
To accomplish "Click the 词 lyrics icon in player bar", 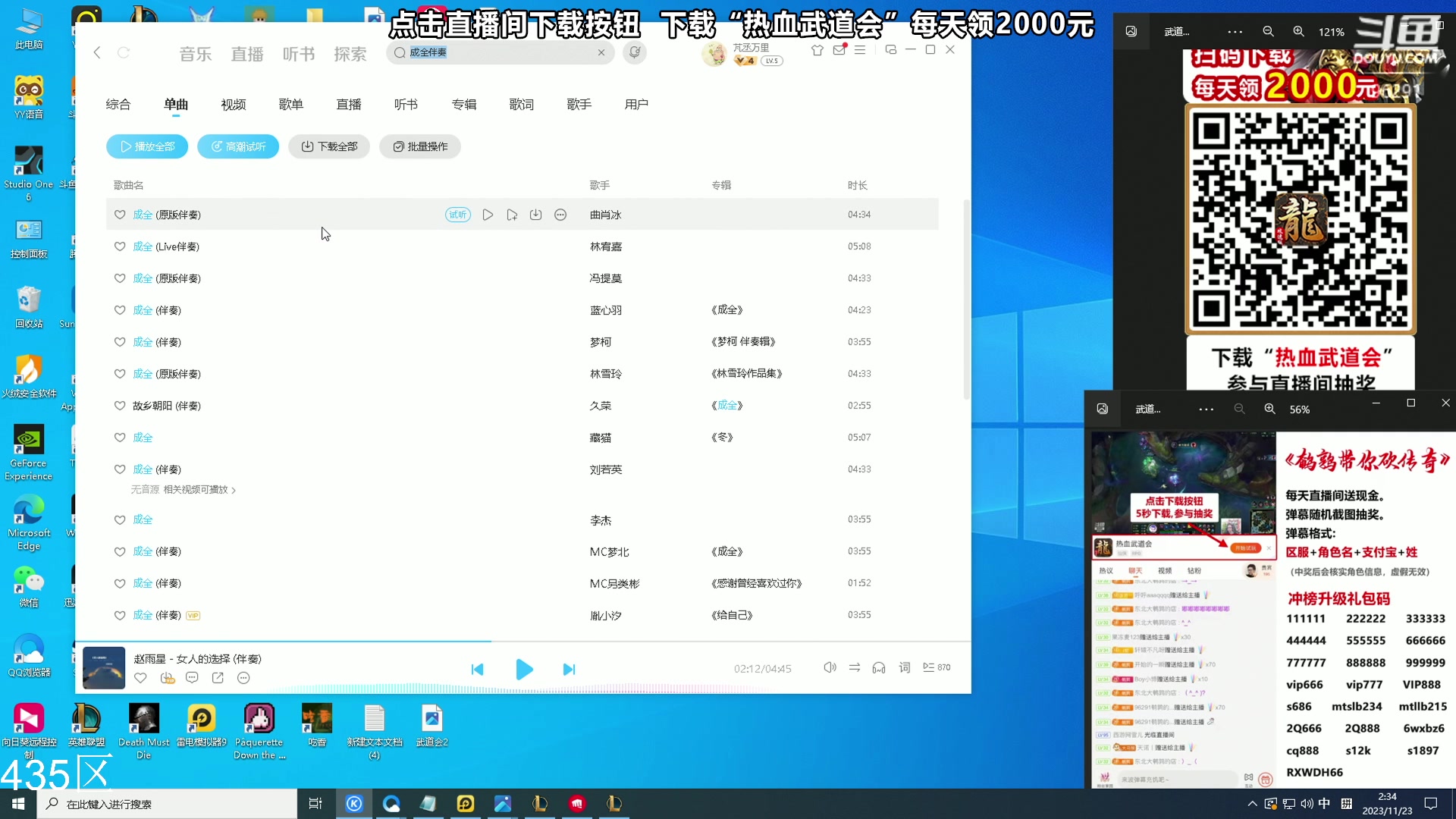I will pyautogui.click(x=904, y=667).
